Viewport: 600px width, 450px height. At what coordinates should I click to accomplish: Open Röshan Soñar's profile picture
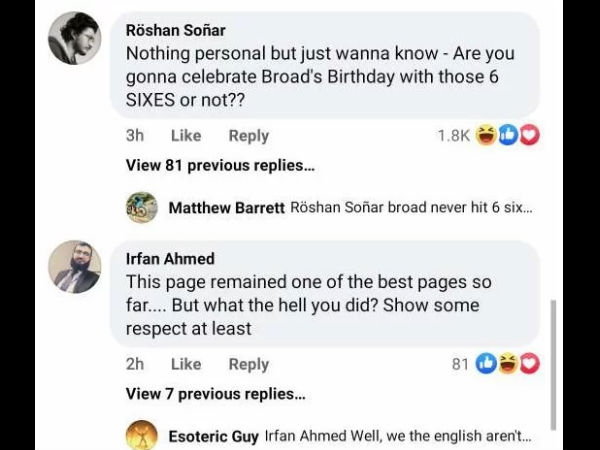coord(75,40)
